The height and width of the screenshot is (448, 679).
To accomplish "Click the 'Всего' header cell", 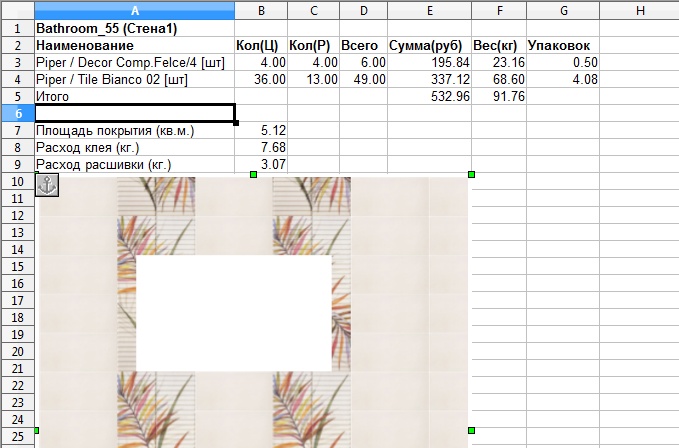I will click(364, 45).
